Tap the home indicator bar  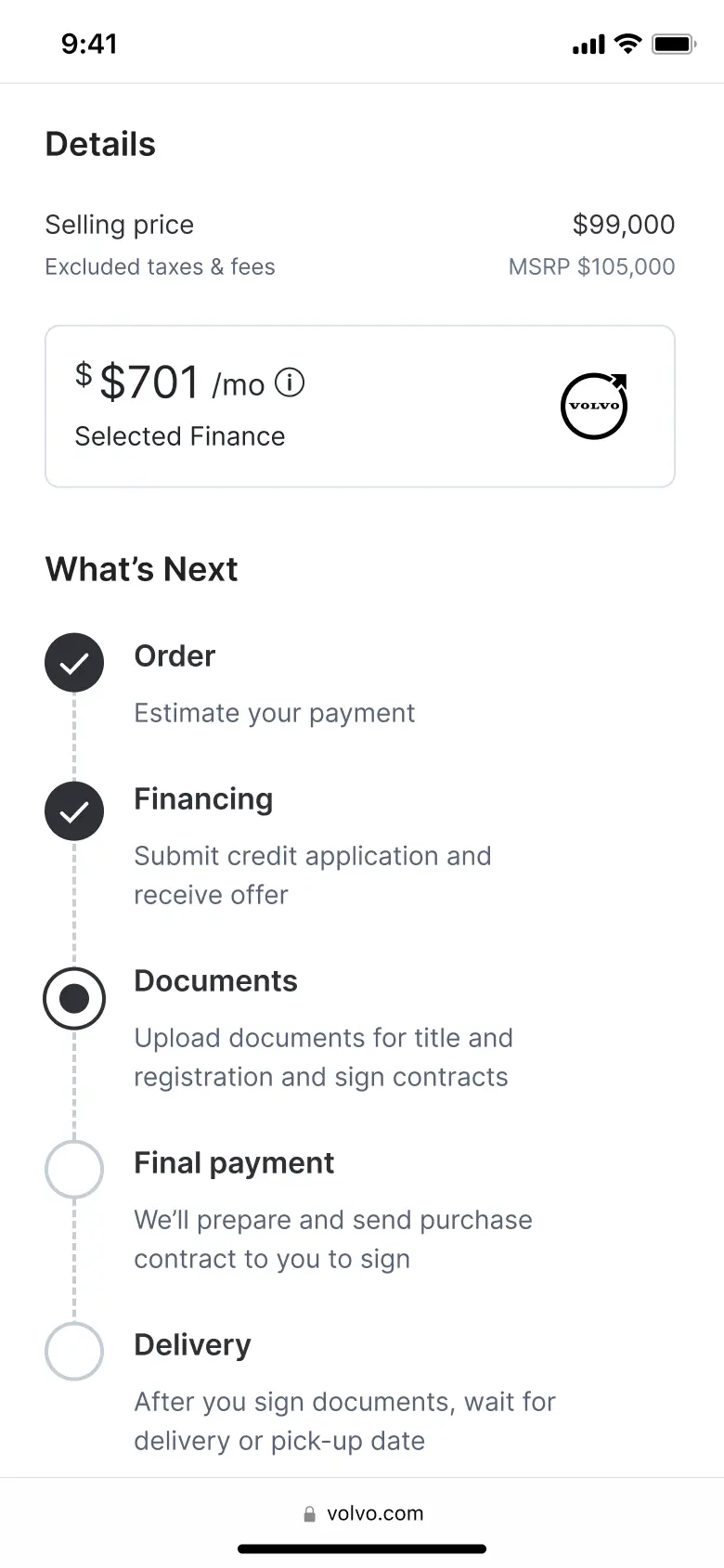[x=362, y=1549]
